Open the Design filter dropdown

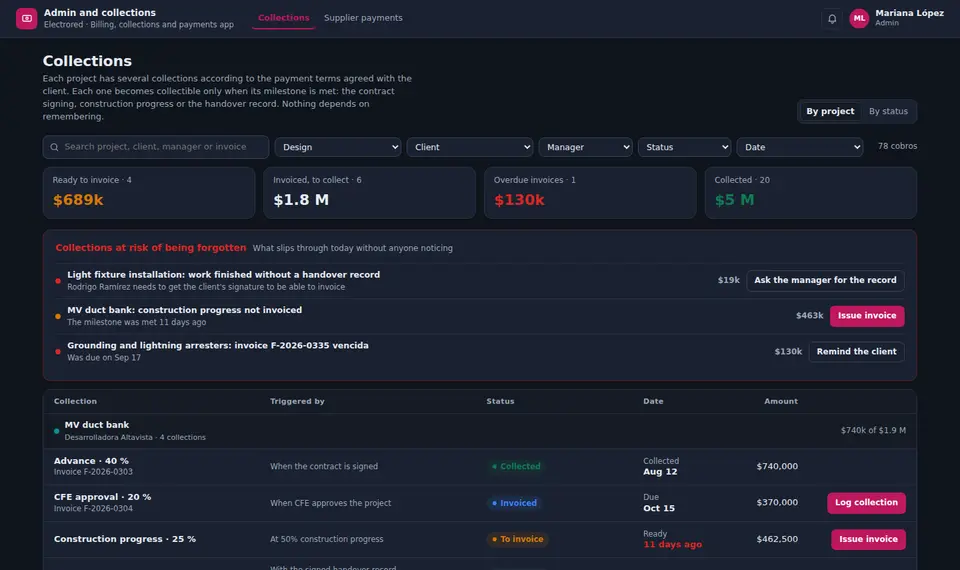point(338,147)
